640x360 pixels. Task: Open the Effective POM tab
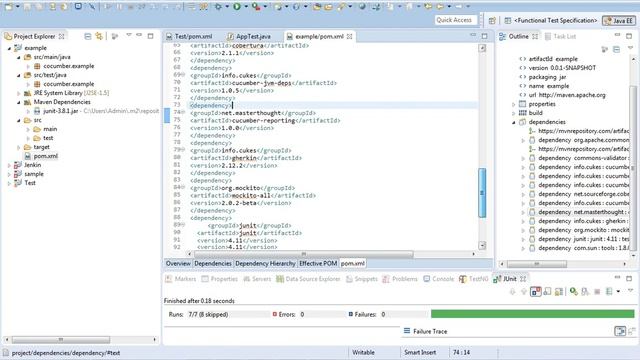click(318, 264)
